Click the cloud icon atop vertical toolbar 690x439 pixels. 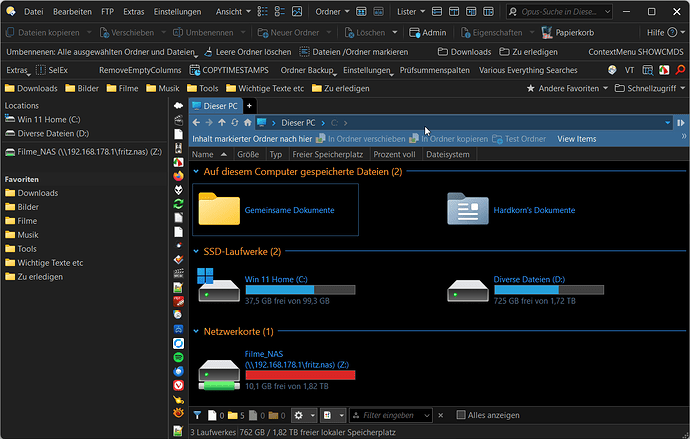[x=178, y=106]
